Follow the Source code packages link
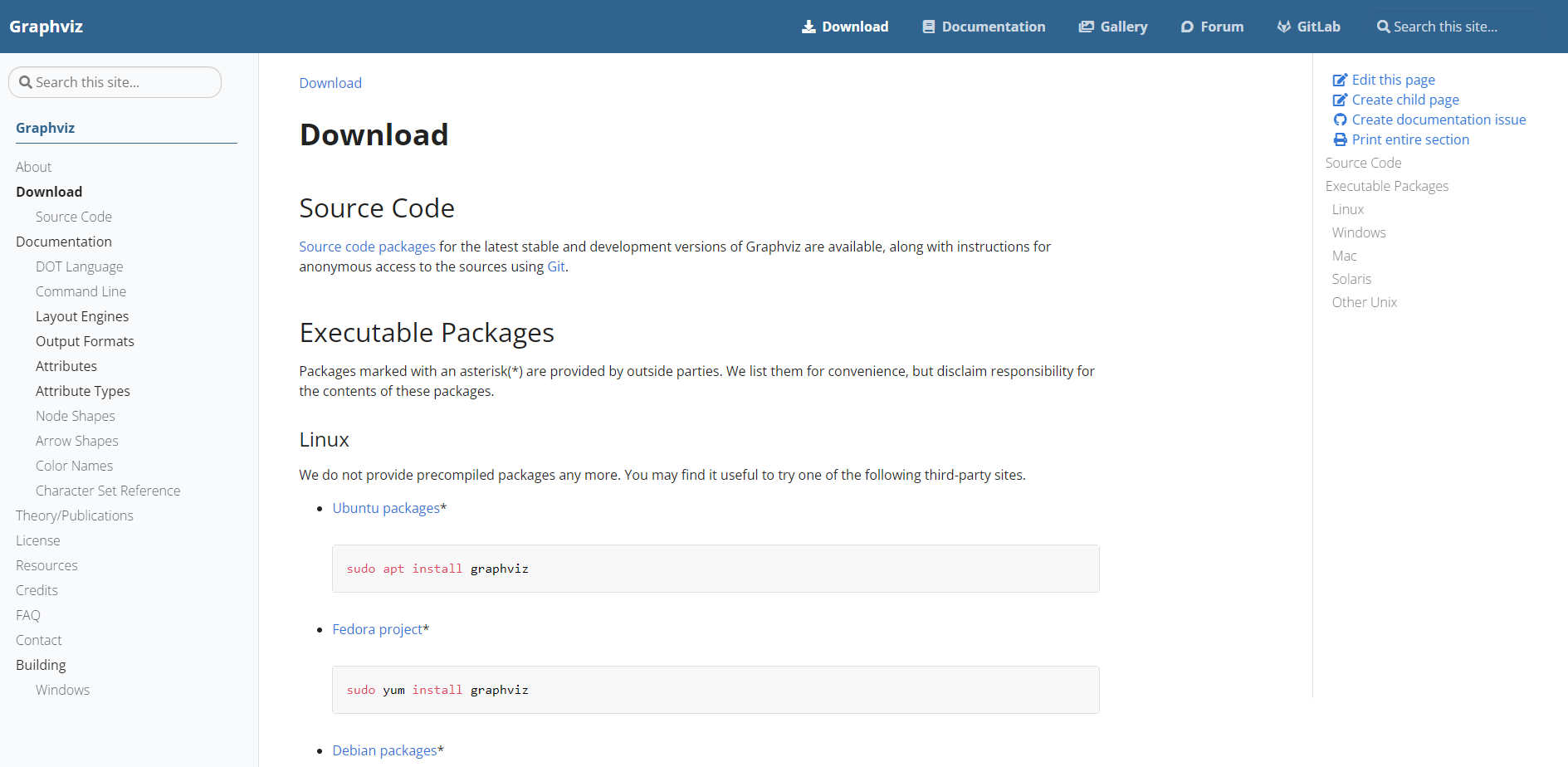Screen dimensions: 1568x767 tap(367, 247)
